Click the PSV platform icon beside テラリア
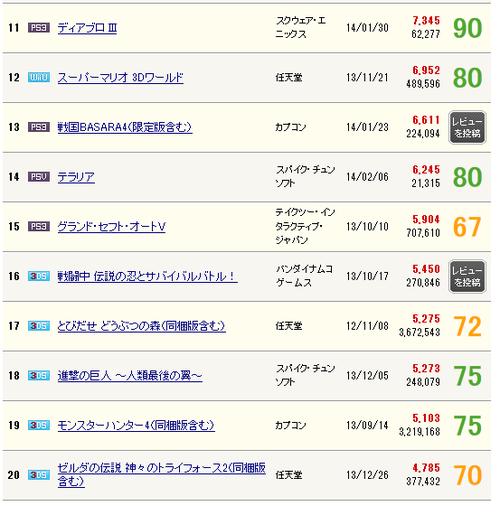Image resolution: width=500 pixels, height=506 pixels. click(39, 177)
